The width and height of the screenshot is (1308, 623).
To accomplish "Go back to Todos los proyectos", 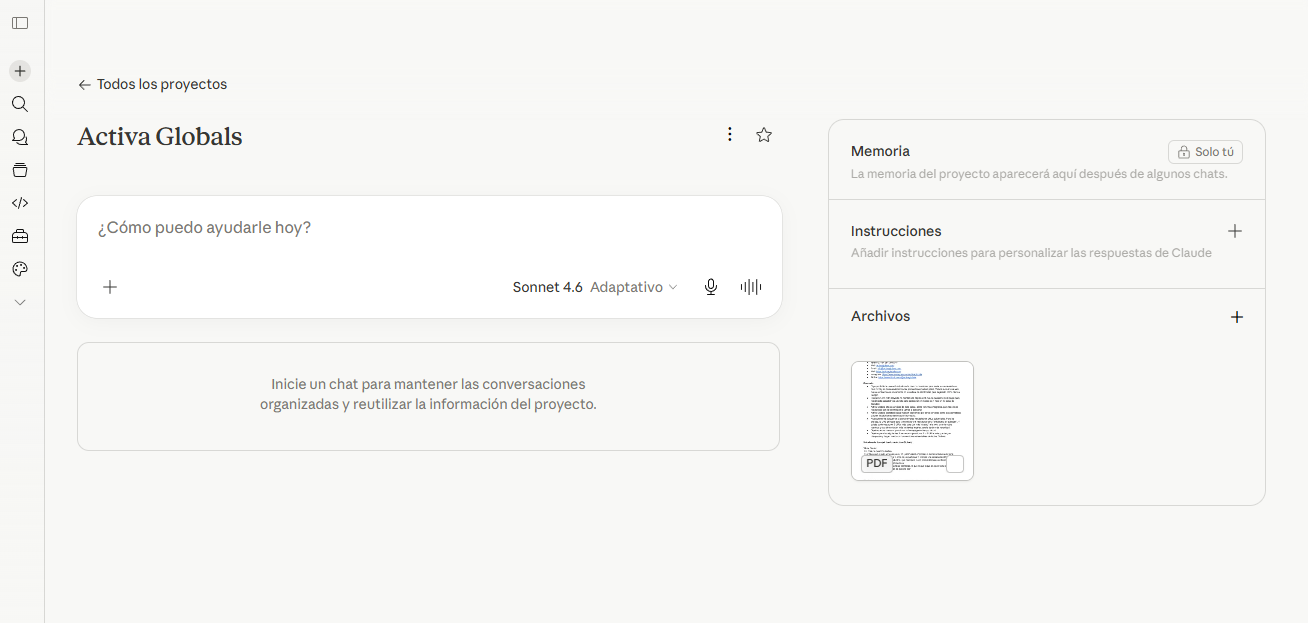I will [x=152, y=84].
